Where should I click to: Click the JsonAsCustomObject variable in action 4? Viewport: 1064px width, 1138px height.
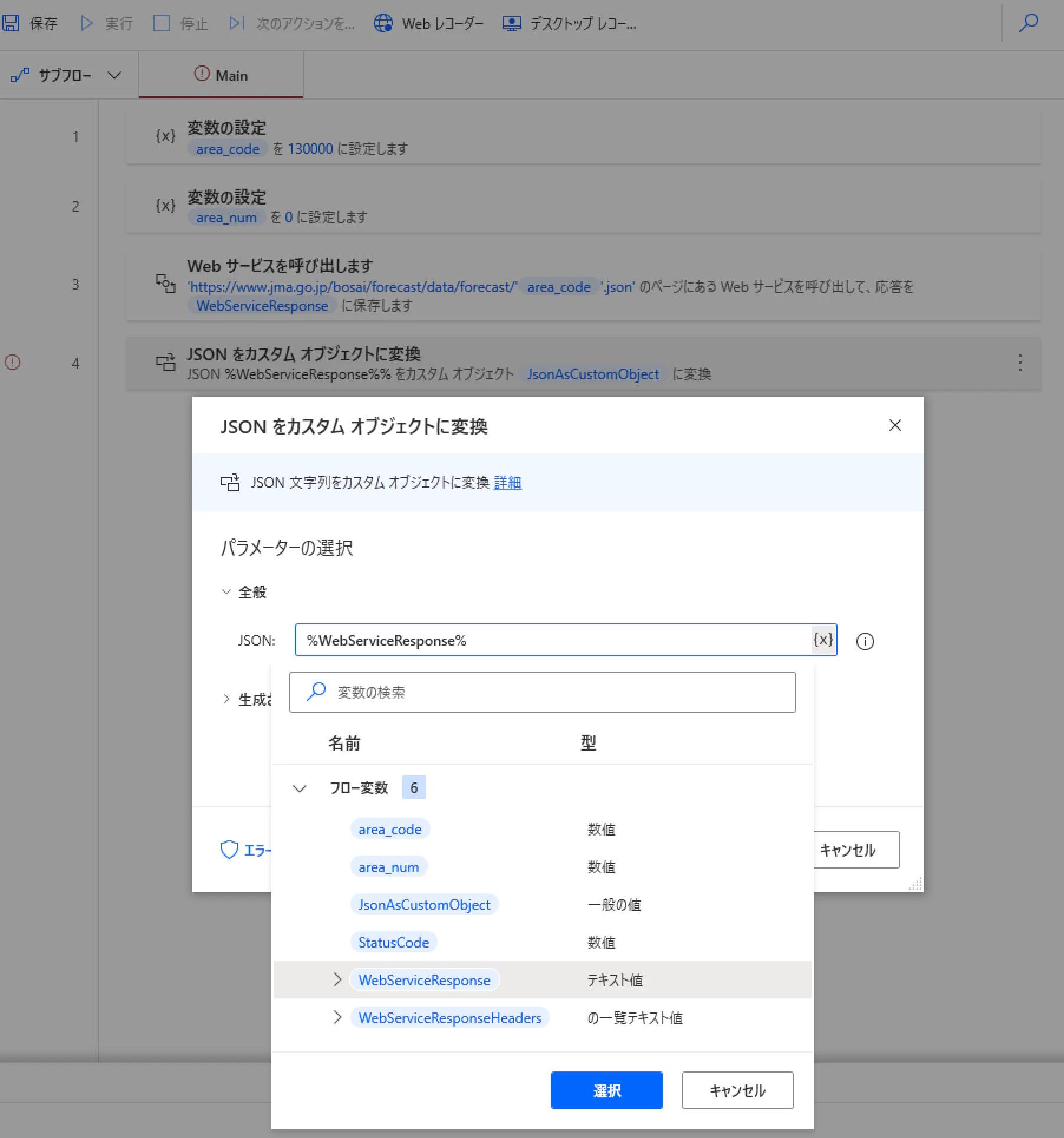click(593, 374)
